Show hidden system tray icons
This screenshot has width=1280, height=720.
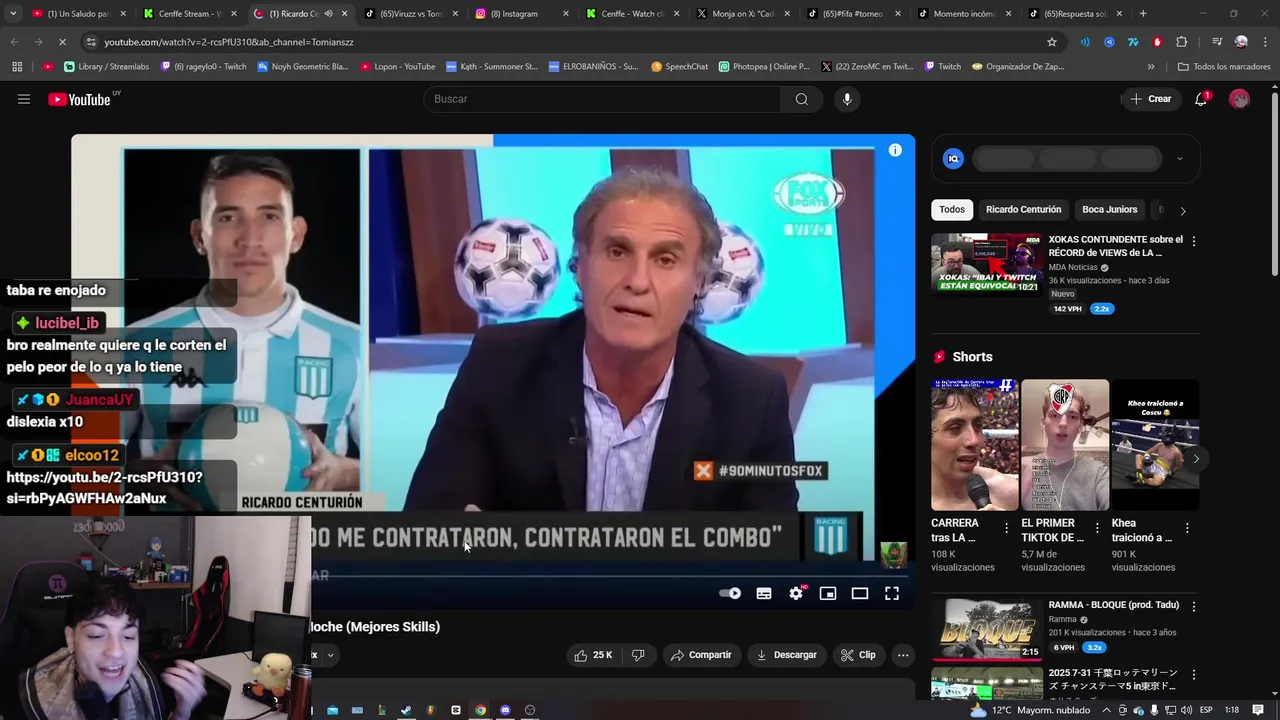pyautogui.click(x=1107, y=710)
